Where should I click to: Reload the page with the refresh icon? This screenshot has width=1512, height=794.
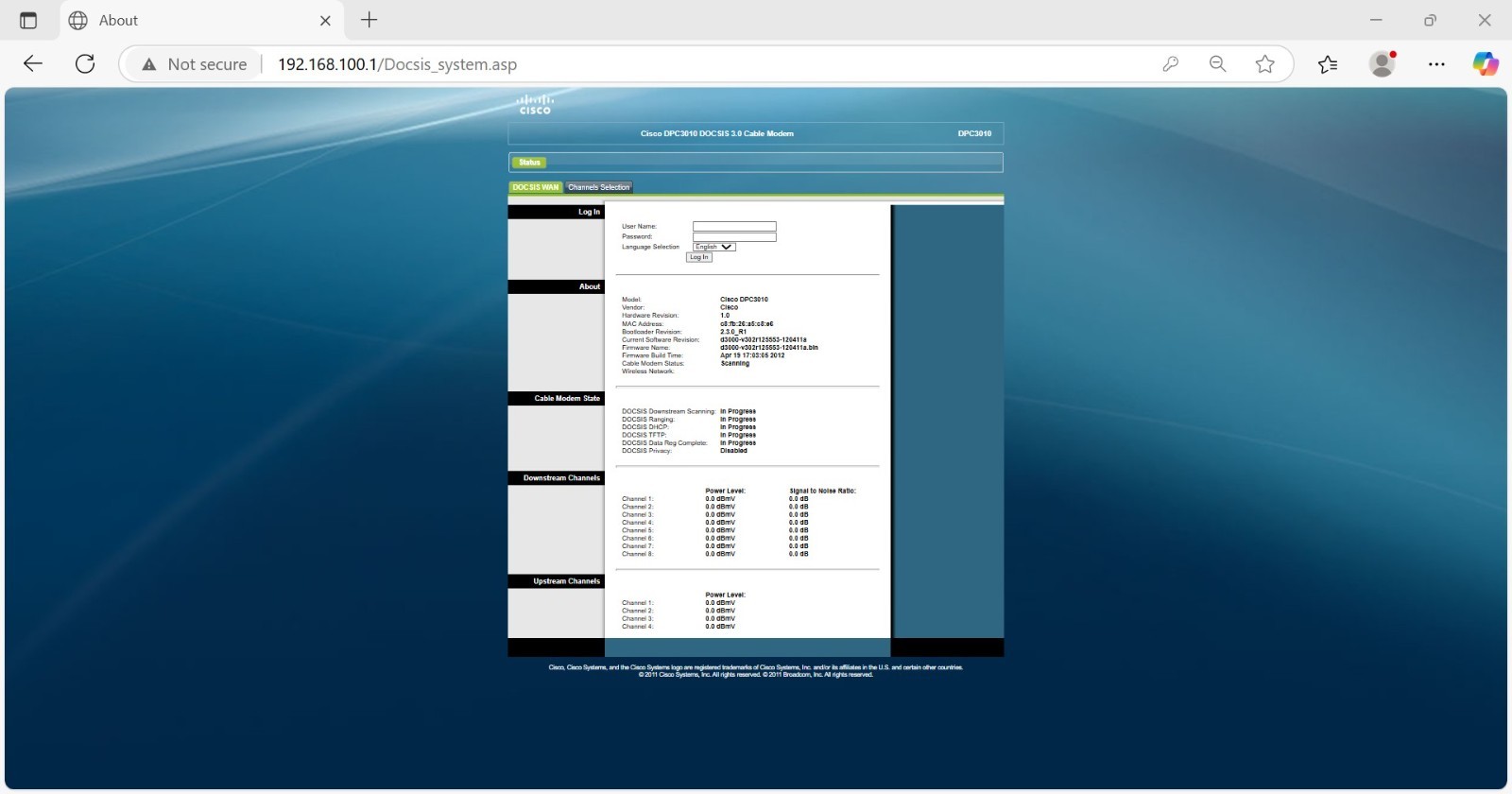point(85,64)
